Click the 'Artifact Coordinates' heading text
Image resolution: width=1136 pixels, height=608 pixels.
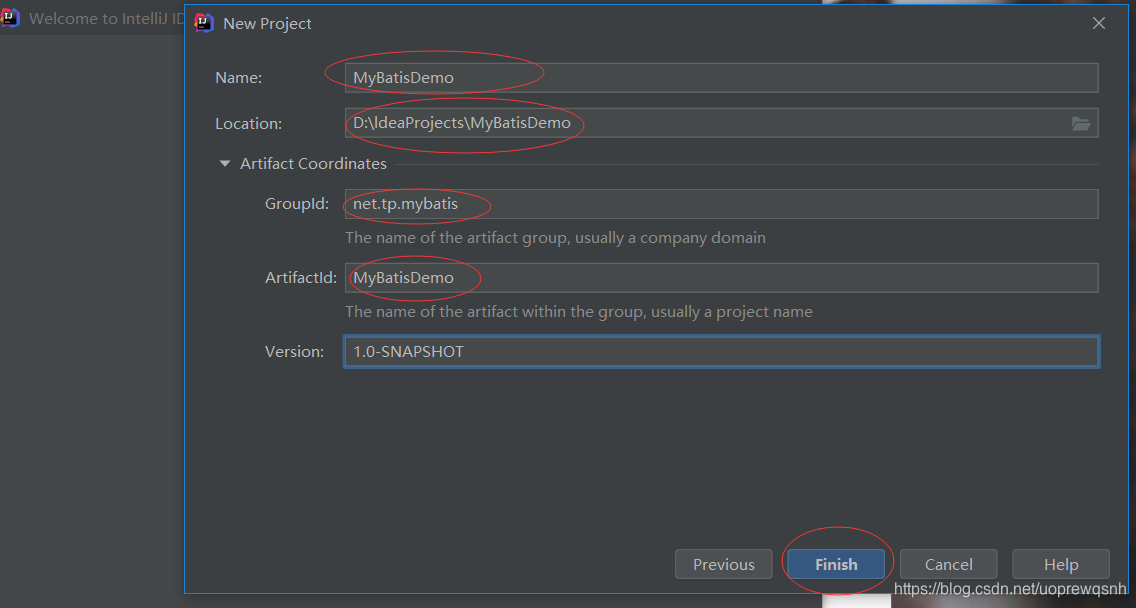tap(313, 164)
